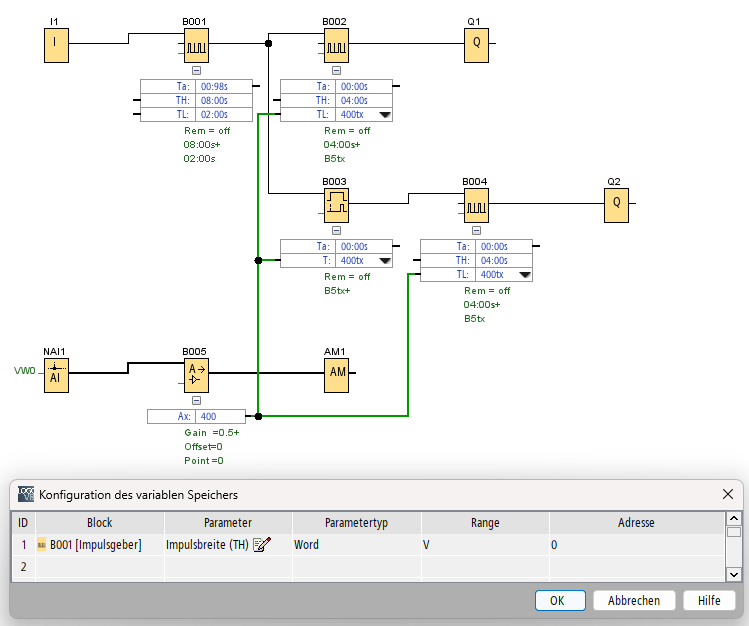The height and width of the screenshot is (626, 749).
Task: Open help with the Hilfe button
Action: coord(709,600)
